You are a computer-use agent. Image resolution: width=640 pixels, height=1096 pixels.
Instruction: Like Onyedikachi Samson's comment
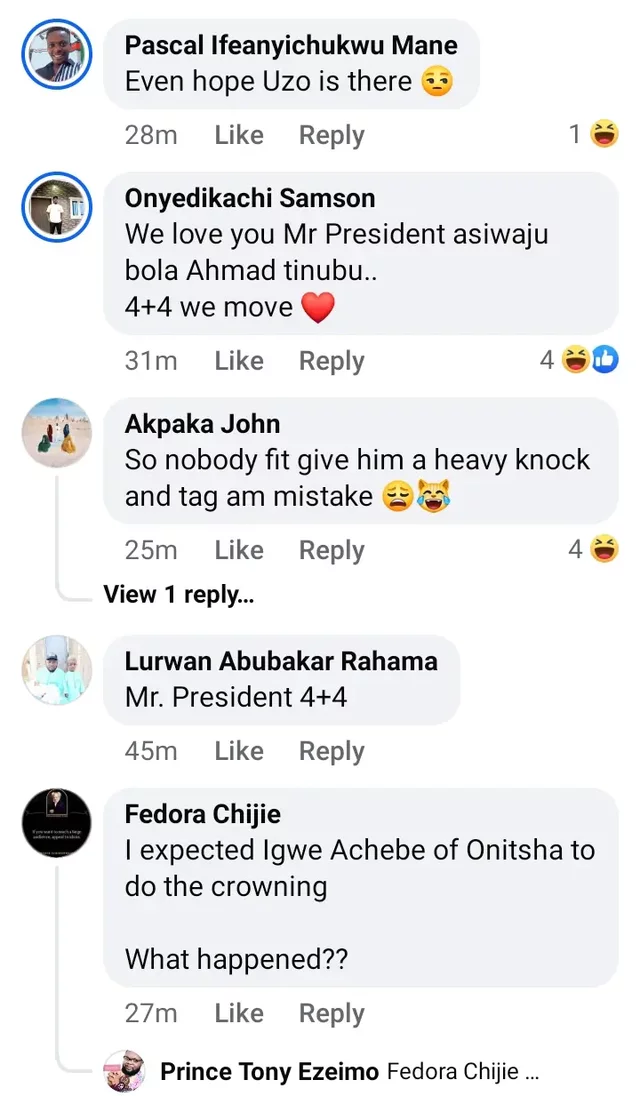[239, 361]
